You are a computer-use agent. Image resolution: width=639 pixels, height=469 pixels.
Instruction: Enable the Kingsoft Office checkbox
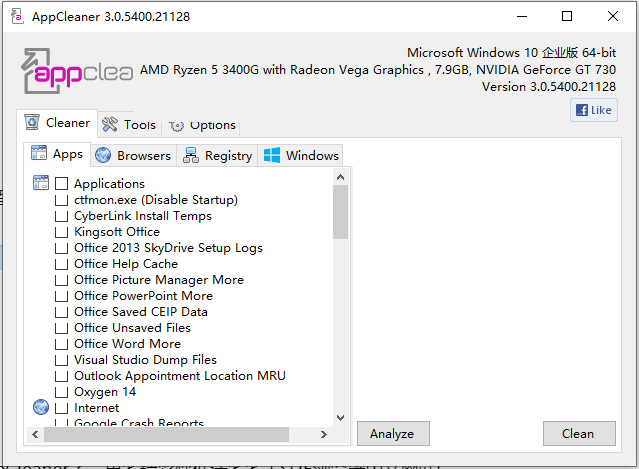62,232
